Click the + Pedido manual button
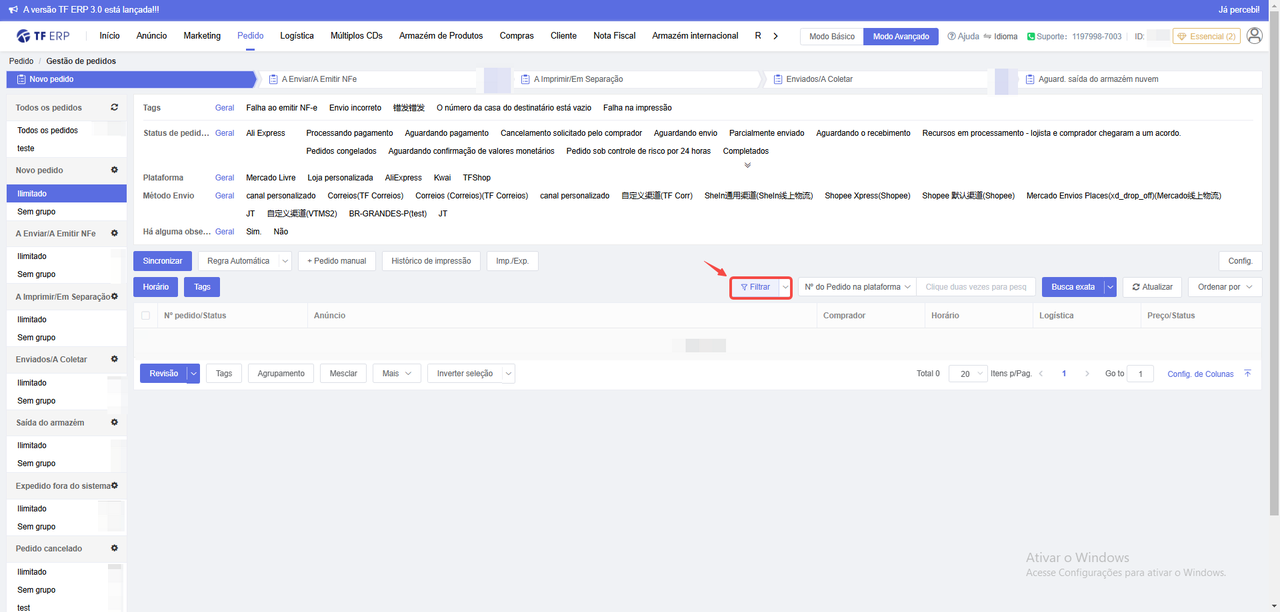1280x612 pixels. (337, 261)
